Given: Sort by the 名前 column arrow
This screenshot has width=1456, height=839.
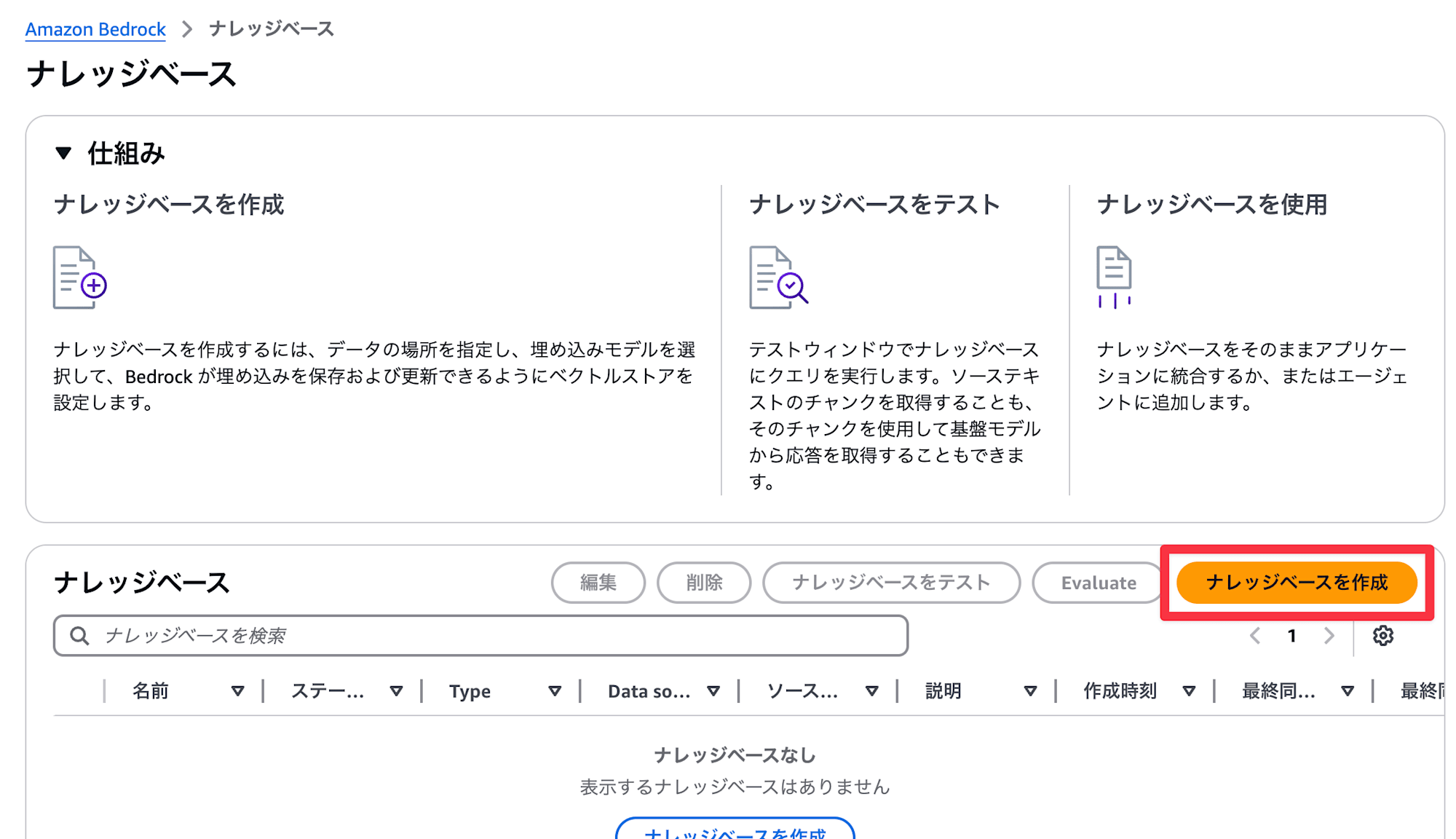Looking at the screenshot, I should click(x=237, y=691).
